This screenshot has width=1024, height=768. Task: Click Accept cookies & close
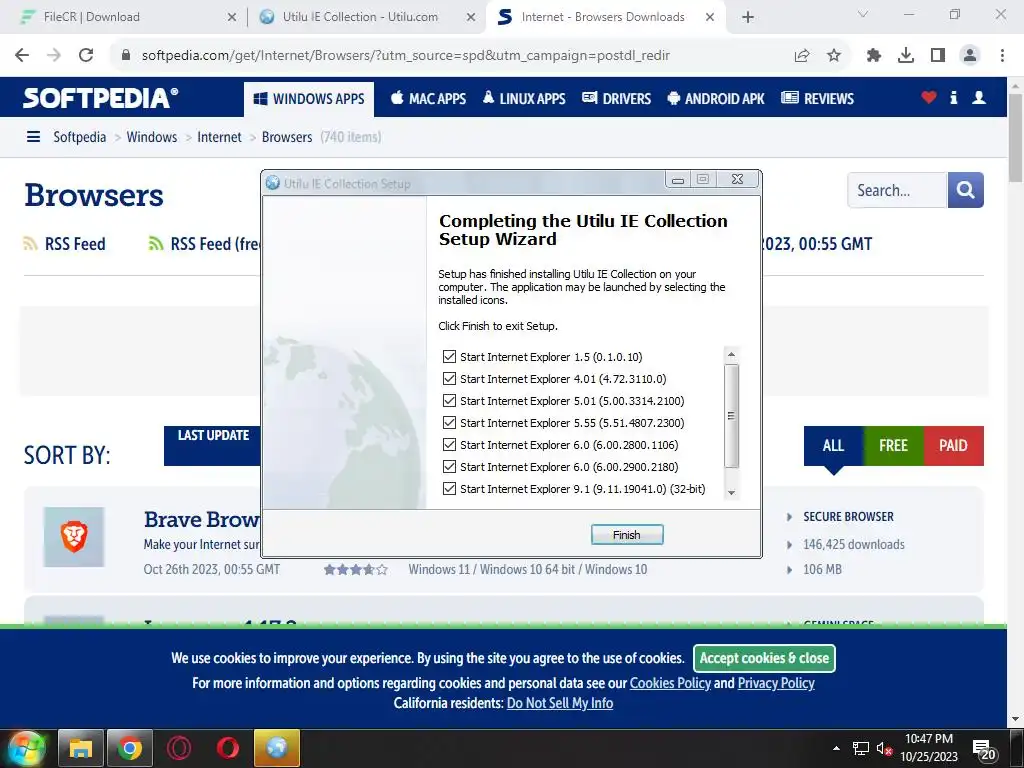764,658
